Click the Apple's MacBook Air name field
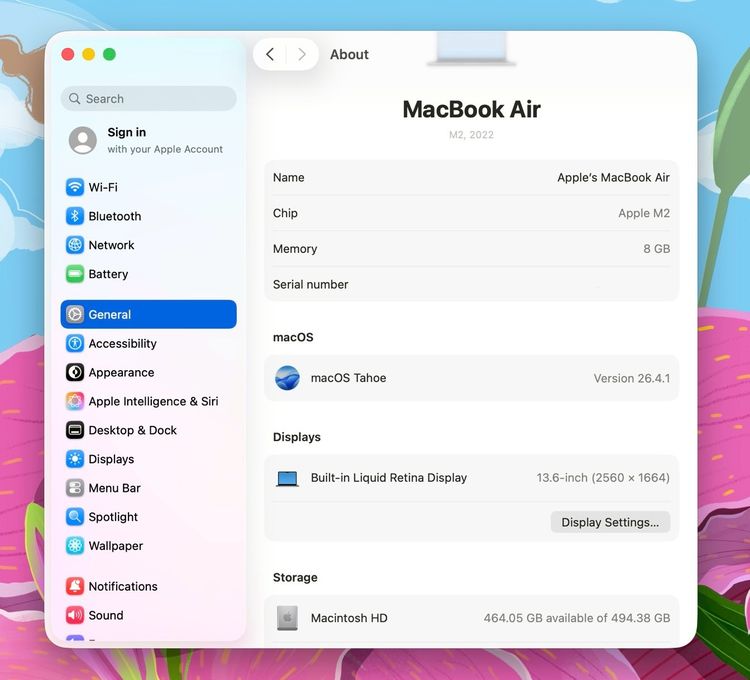This screenshot has width=750, height=680. [613, 177]
